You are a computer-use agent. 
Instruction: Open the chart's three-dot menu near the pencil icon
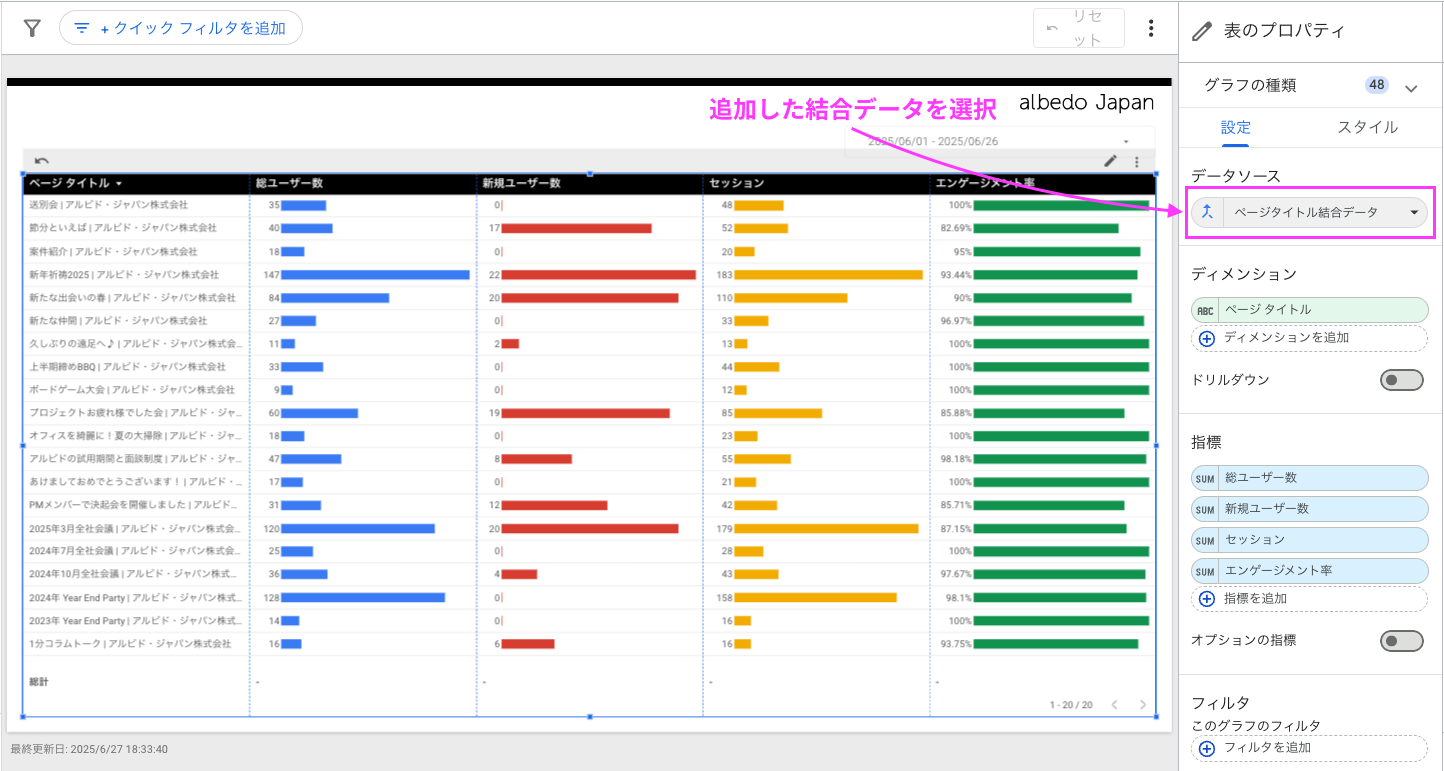click(x=1136, y=161)
